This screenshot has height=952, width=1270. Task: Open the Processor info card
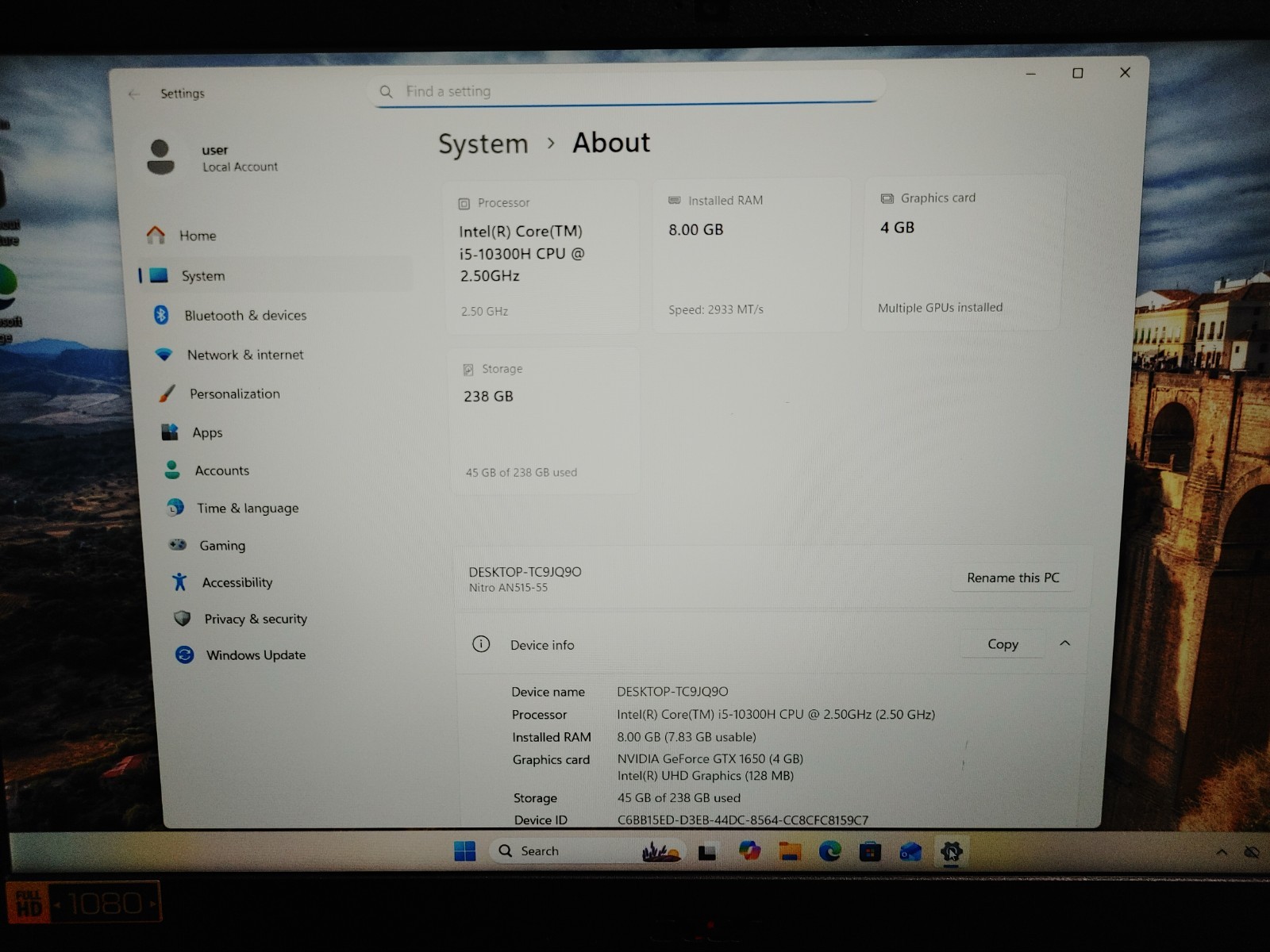click(543, 256)
